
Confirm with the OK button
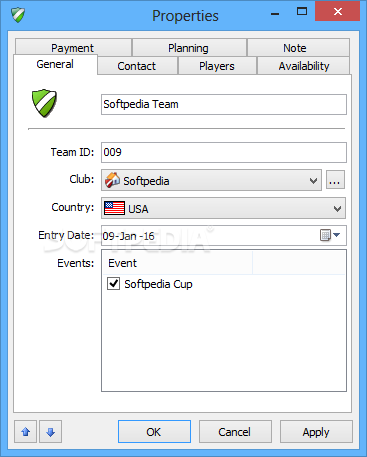(154, 432)
